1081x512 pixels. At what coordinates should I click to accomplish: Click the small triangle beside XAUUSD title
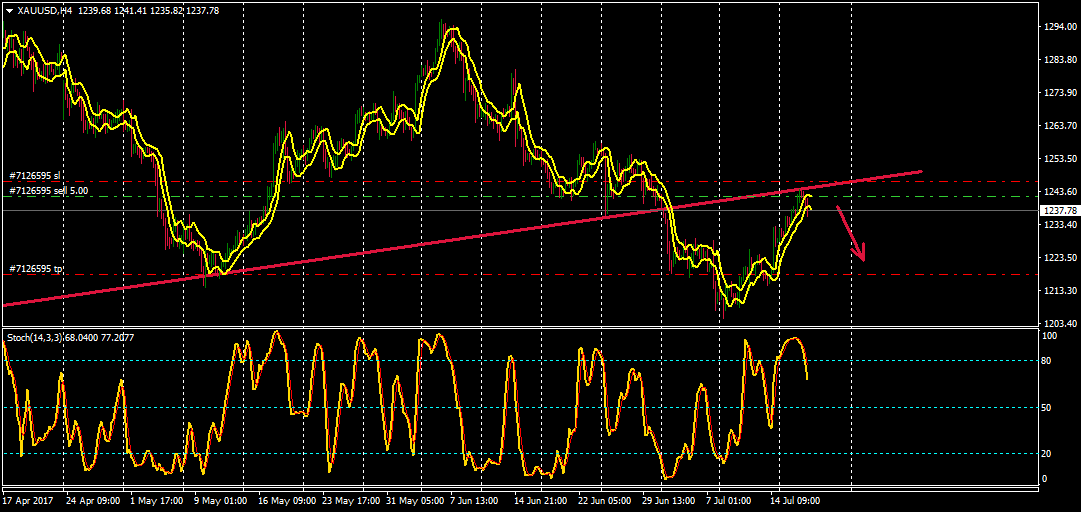[9, 11]
